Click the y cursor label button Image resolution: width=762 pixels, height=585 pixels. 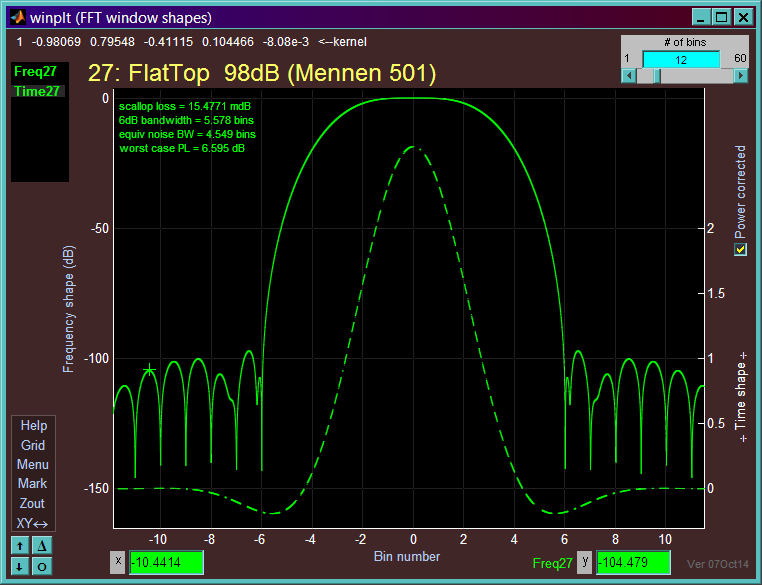click(585, 562)
